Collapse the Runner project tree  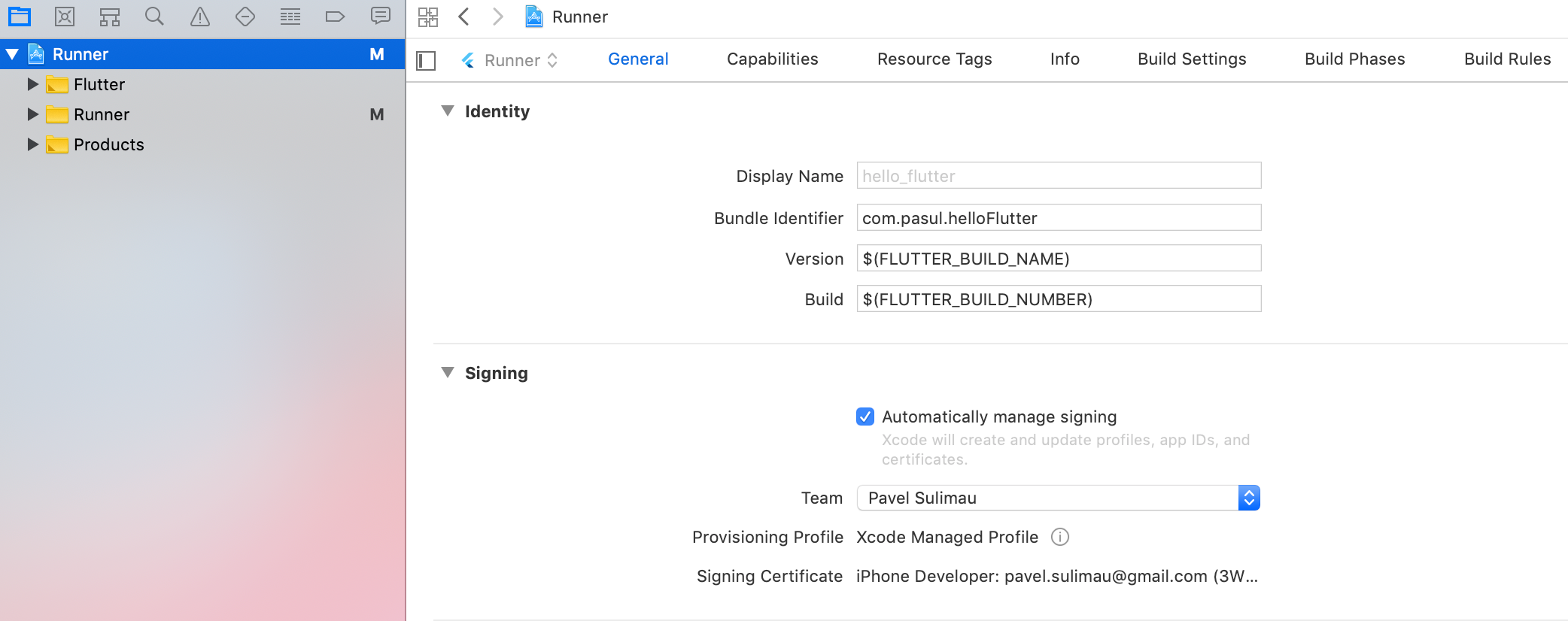click(12, 54)
